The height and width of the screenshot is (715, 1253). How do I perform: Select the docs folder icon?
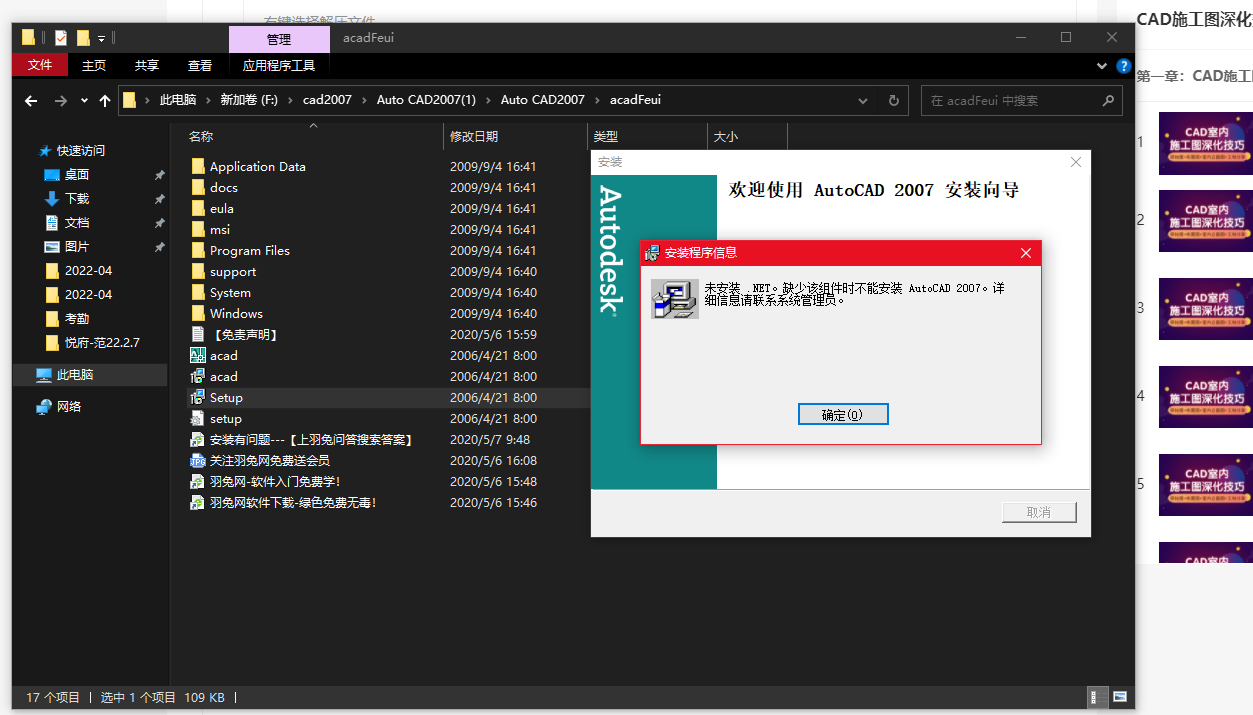tap(198, 187)
